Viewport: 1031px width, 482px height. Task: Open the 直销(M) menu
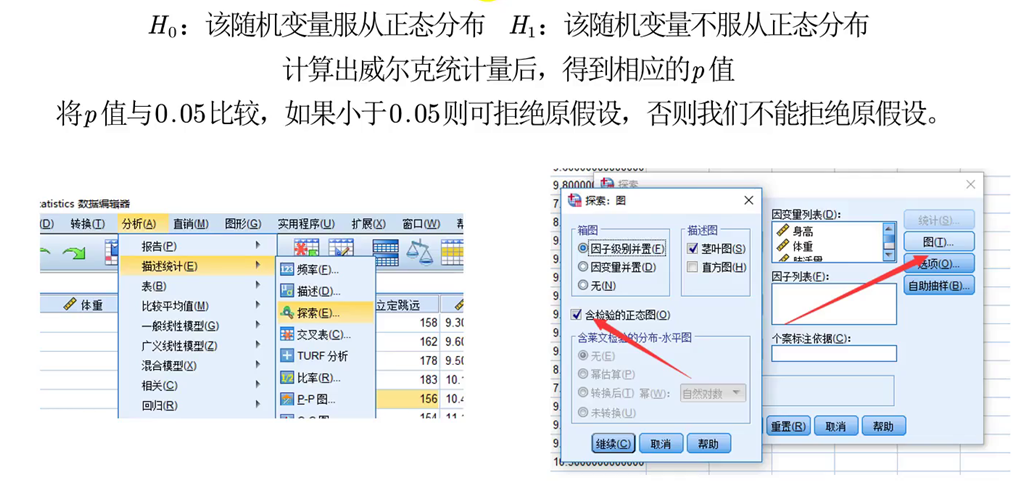point(191,224)
